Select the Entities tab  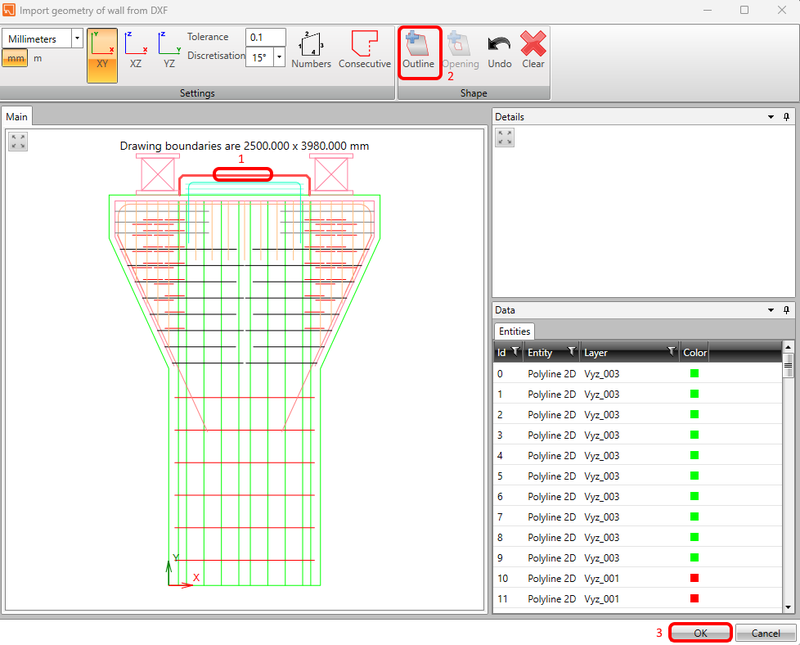pos(514,331)
